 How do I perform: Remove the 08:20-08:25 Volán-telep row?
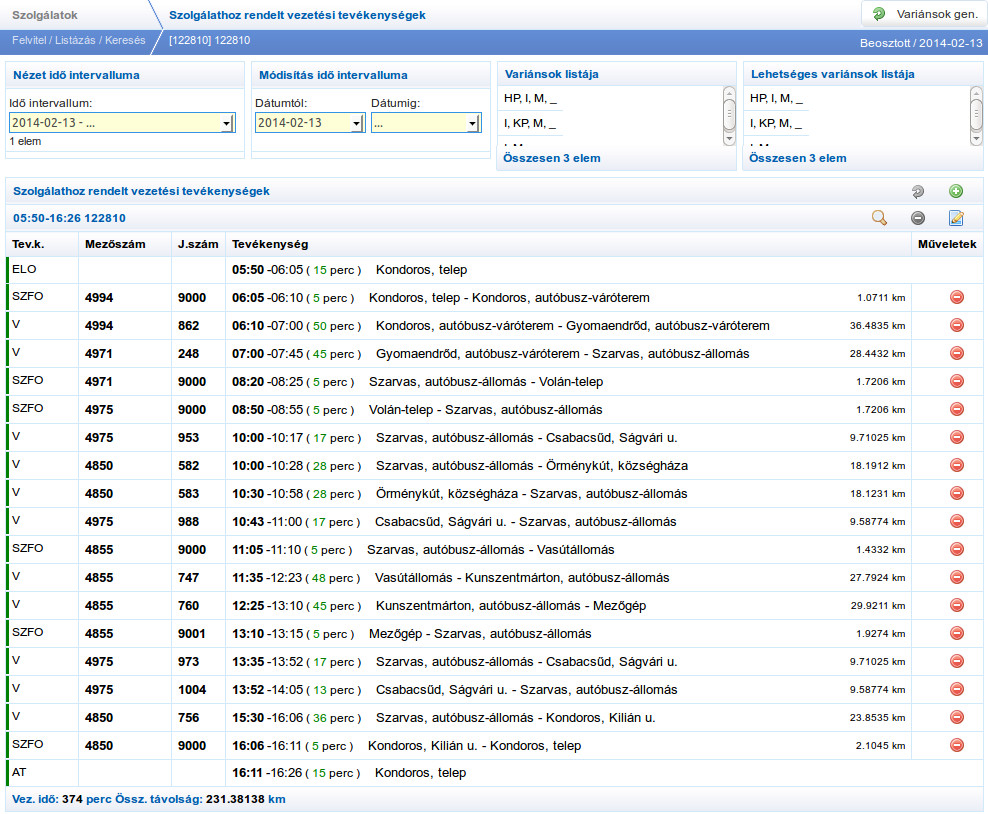[x=956, y=381]
